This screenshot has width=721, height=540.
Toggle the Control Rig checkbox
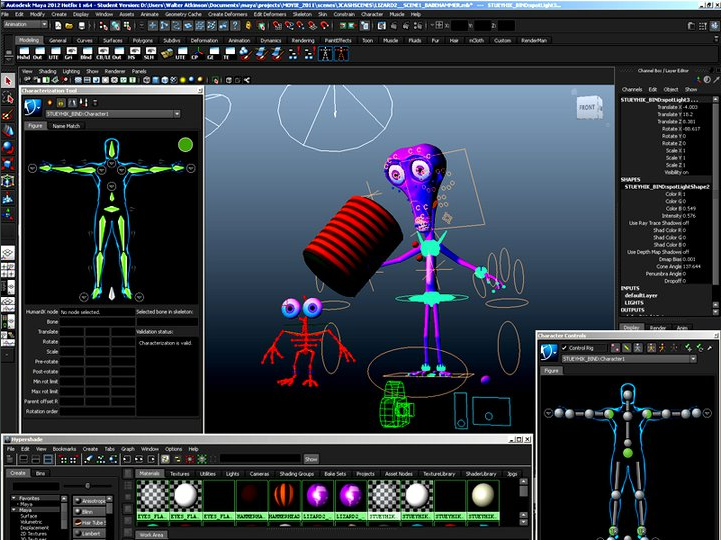coord(564,348)
